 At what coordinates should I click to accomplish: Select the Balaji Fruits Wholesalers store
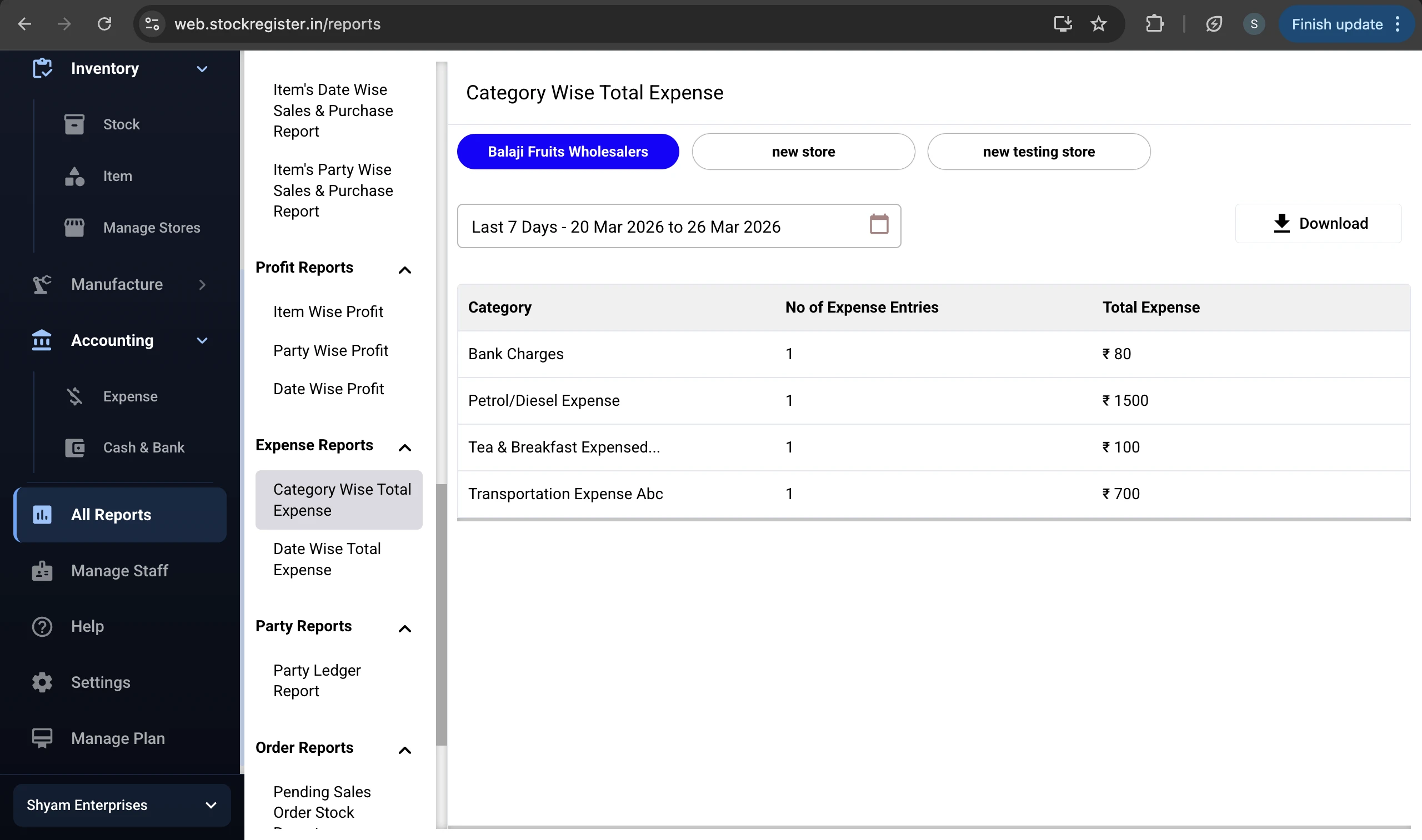click(x=568, y=151)
